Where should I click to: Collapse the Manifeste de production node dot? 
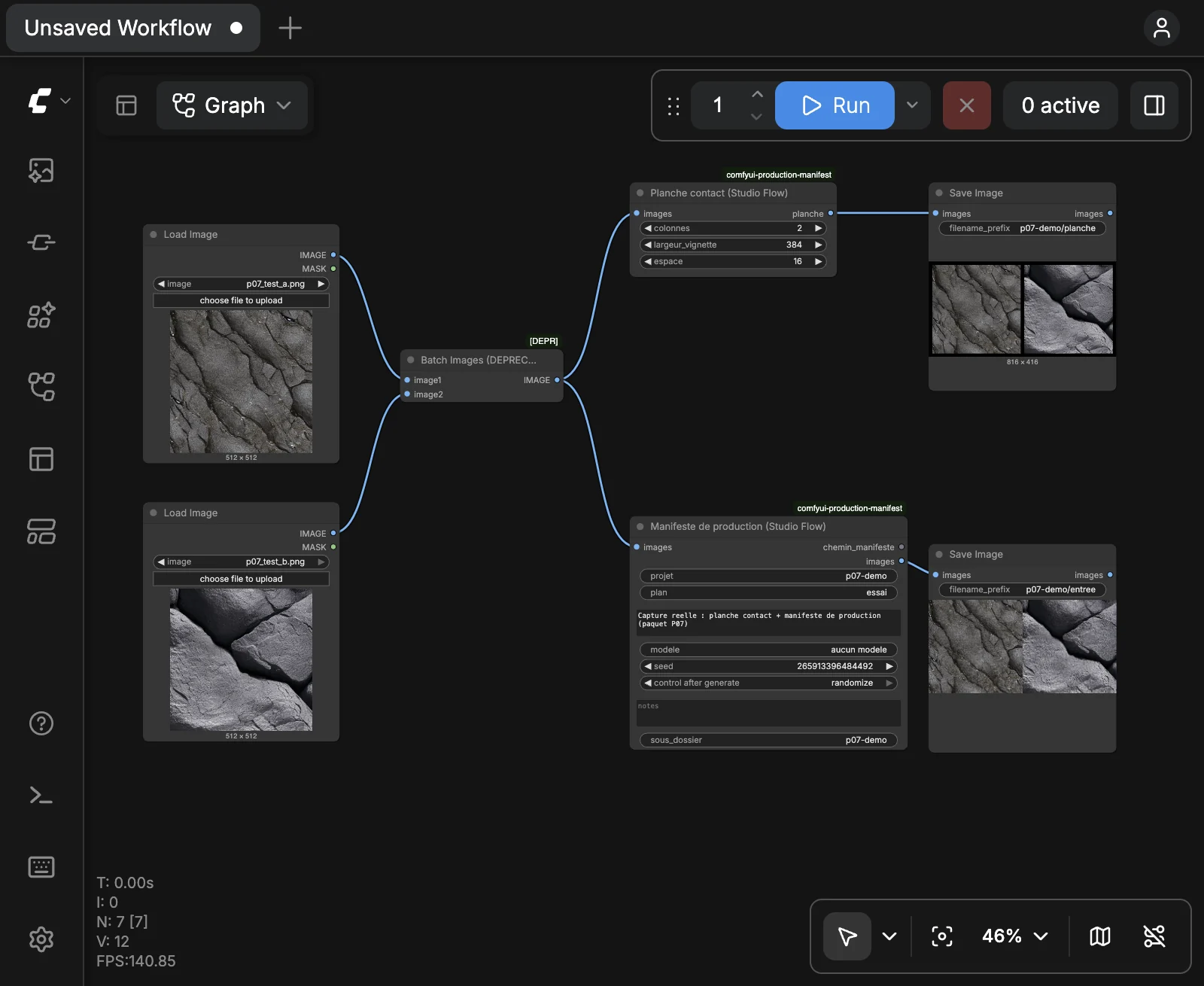coord(640,526)
